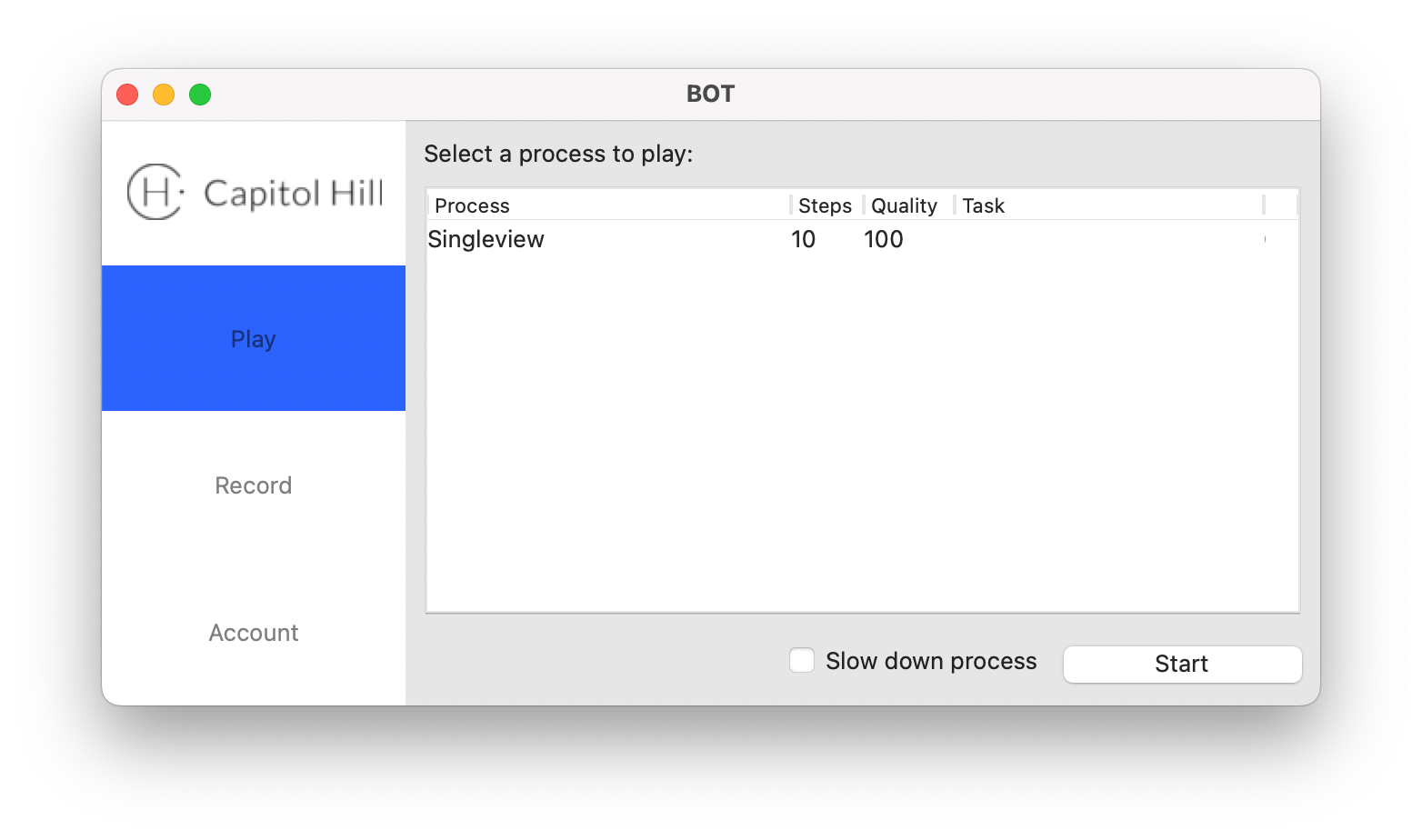Screen dimensions: 1422x840
Task: Maximize the BOT window with green button
Action: [200, 95]
